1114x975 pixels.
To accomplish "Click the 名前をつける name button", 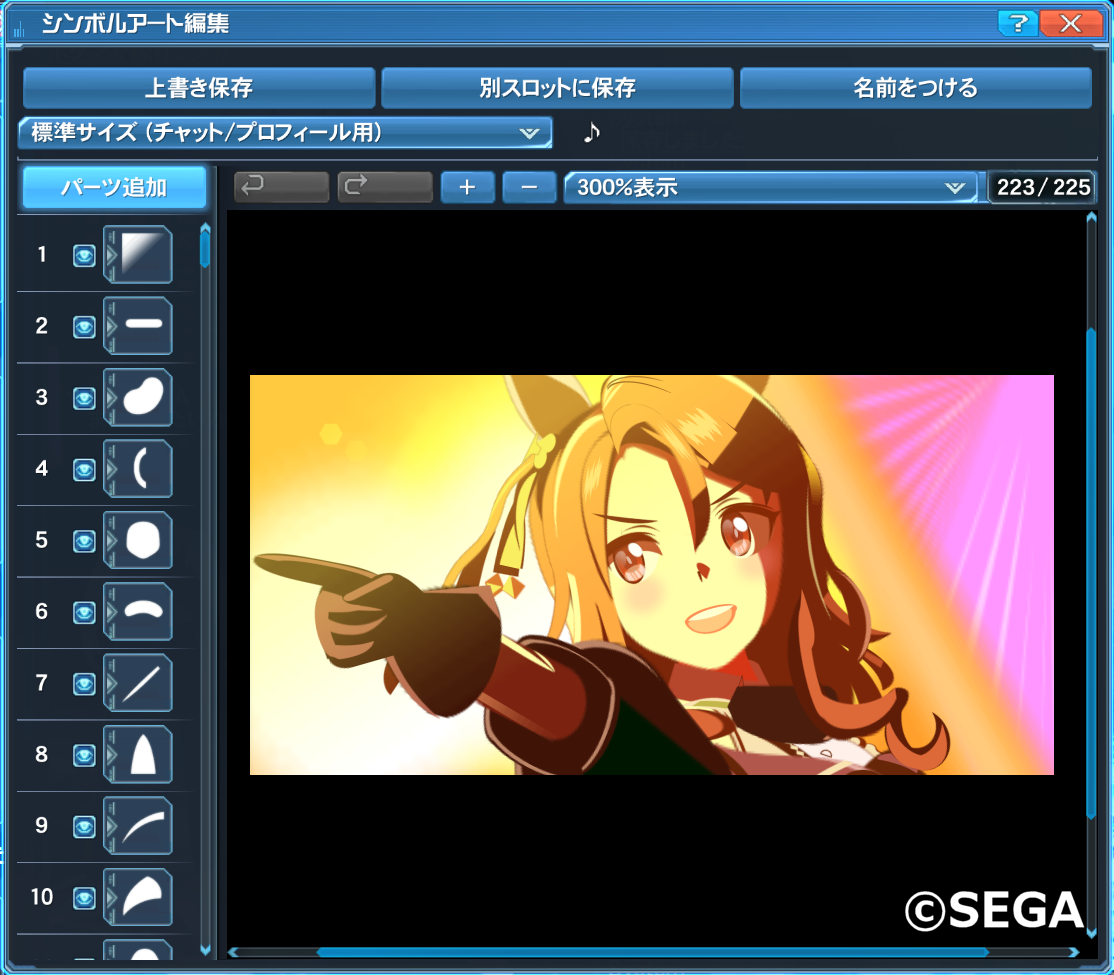I will point(916,88).
